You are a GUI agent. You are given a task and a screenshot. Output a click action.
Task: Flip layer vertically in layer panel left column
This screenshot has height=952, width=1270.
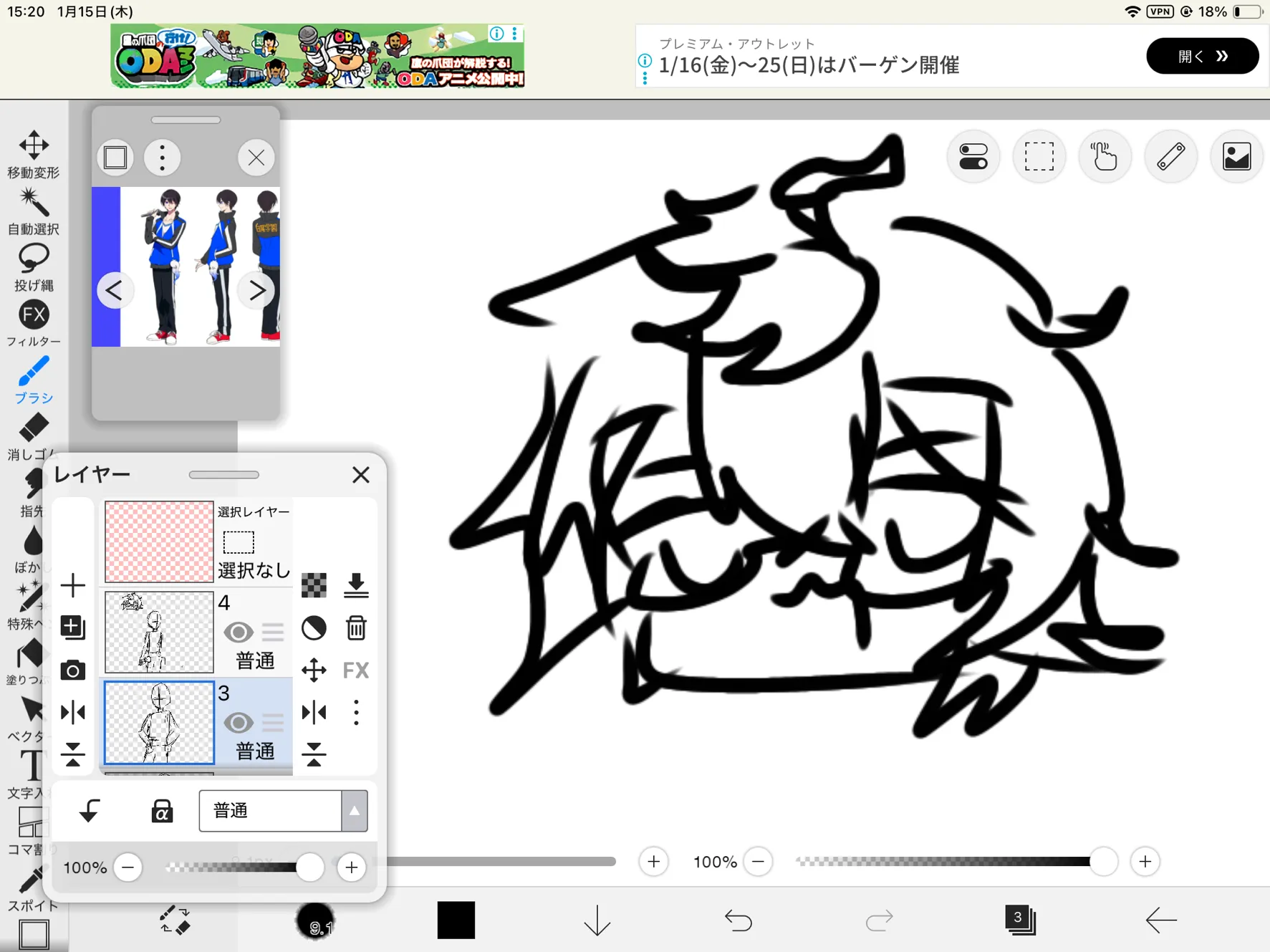click(x=73, y=755)
